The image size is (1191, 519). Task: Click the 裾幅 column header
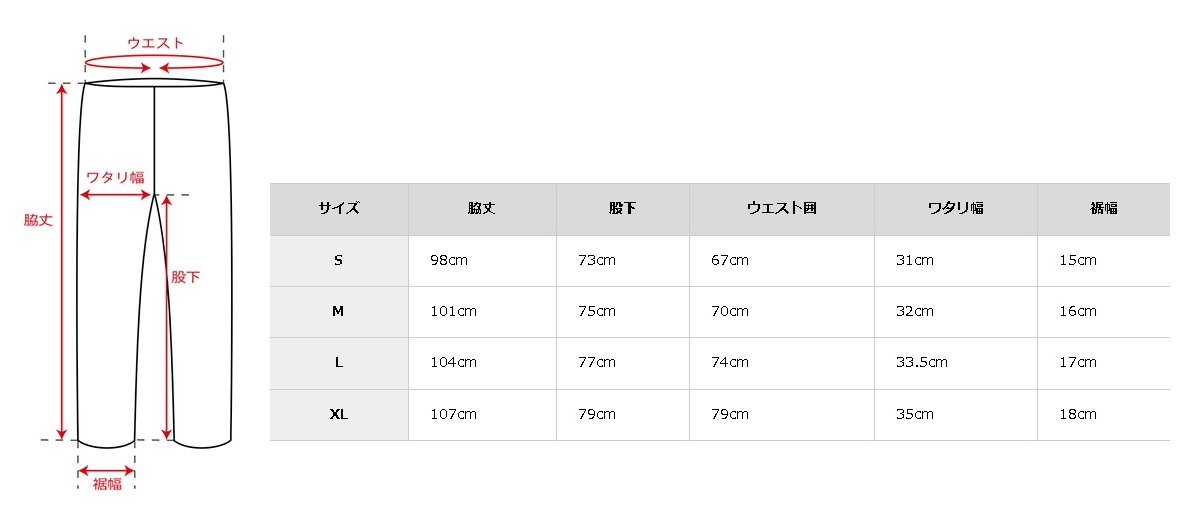click(1103, 209)
